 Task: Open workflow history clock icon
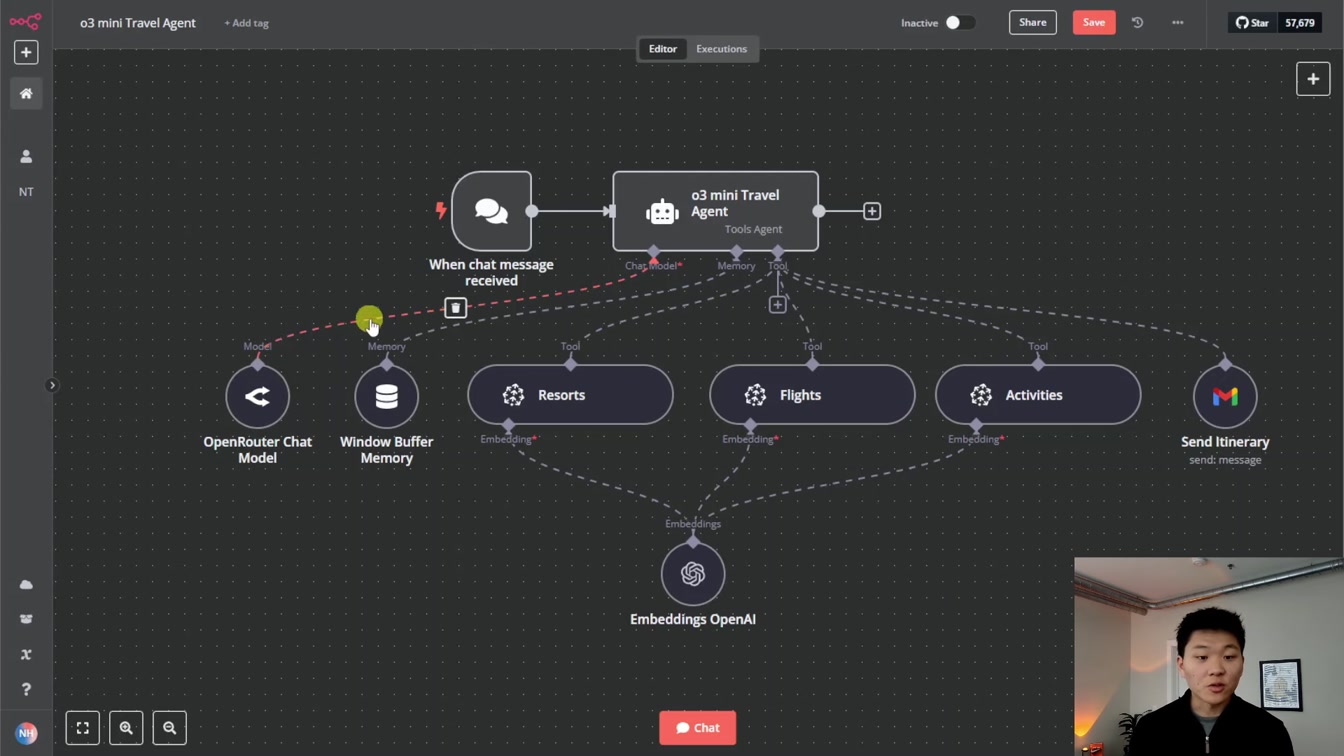[x=1137, y=22]
